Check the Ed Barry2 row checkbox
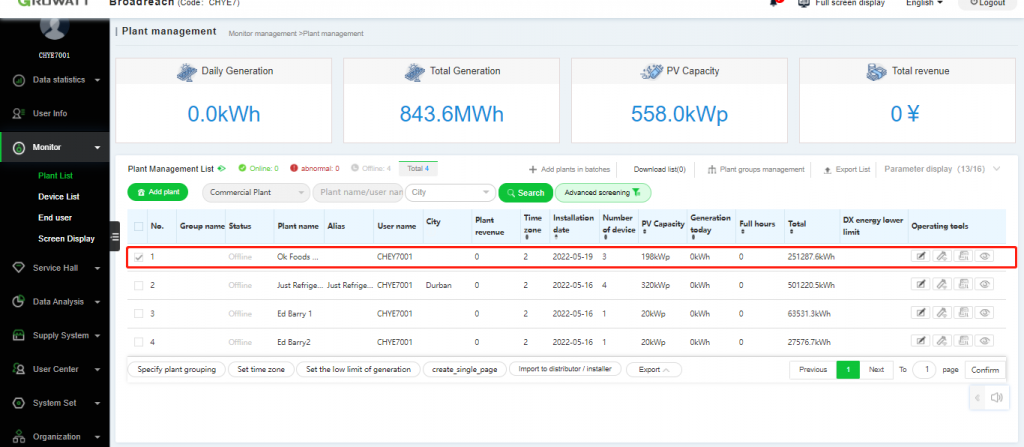 click(138, 342)
